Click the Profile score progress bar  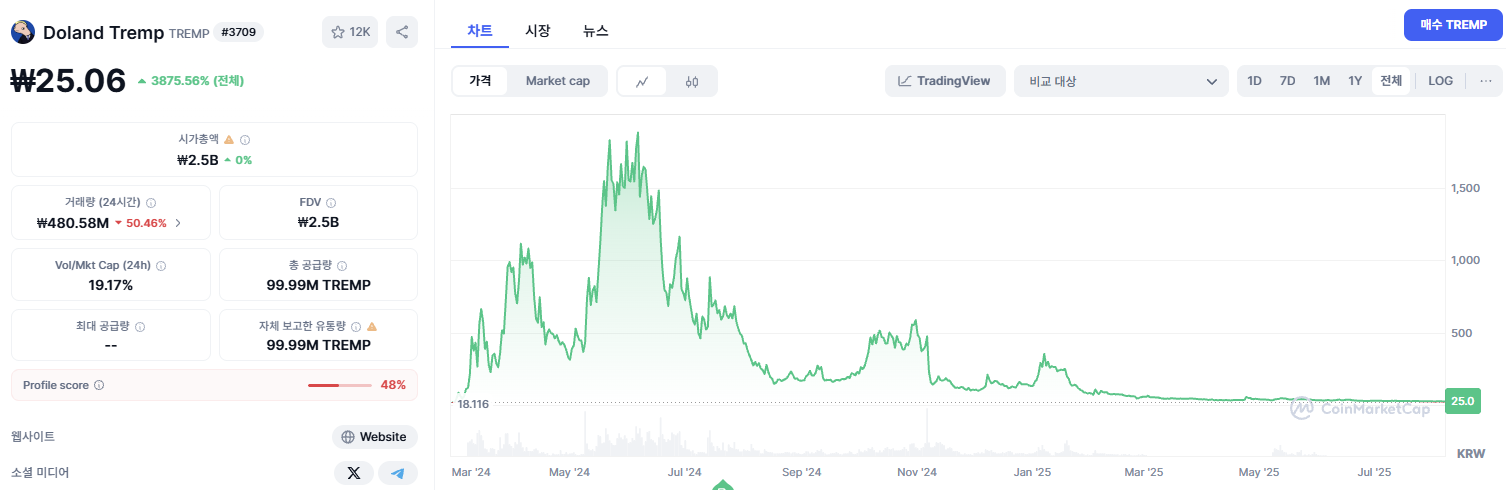coord(340,385)
